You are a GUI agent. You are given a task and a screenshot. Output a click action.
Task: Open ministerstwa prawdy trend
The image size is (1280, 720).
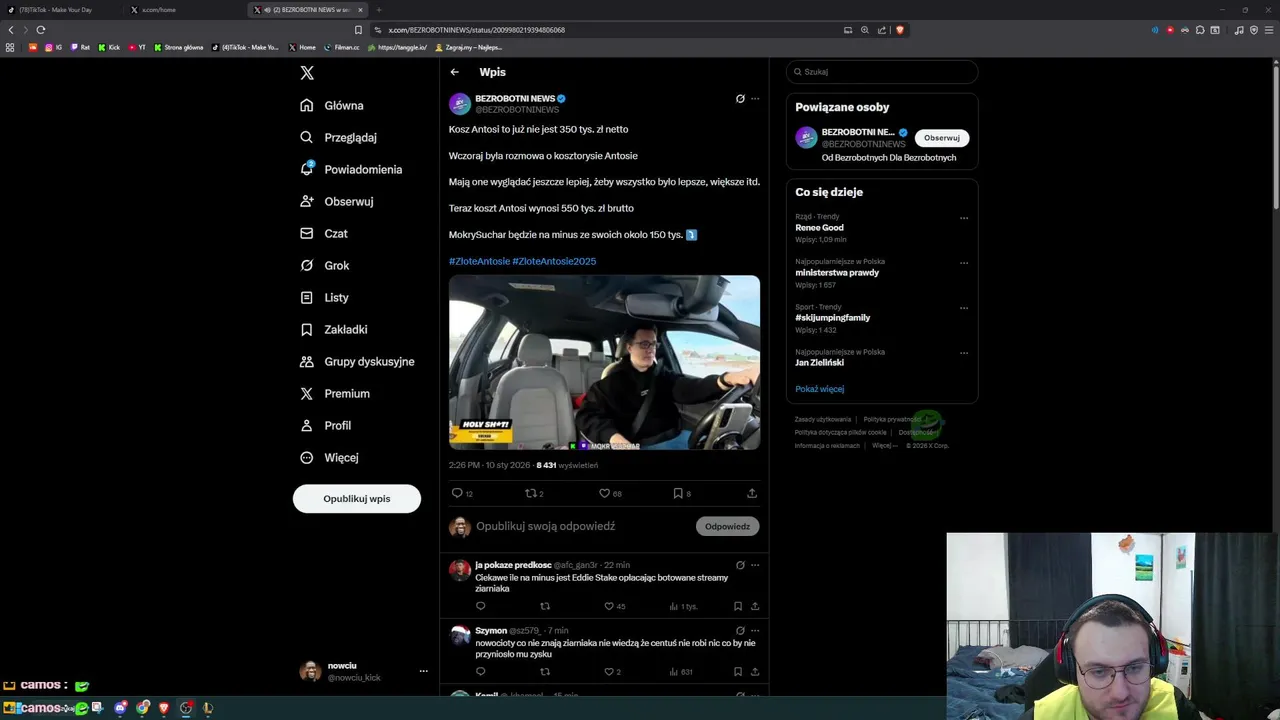837,273
